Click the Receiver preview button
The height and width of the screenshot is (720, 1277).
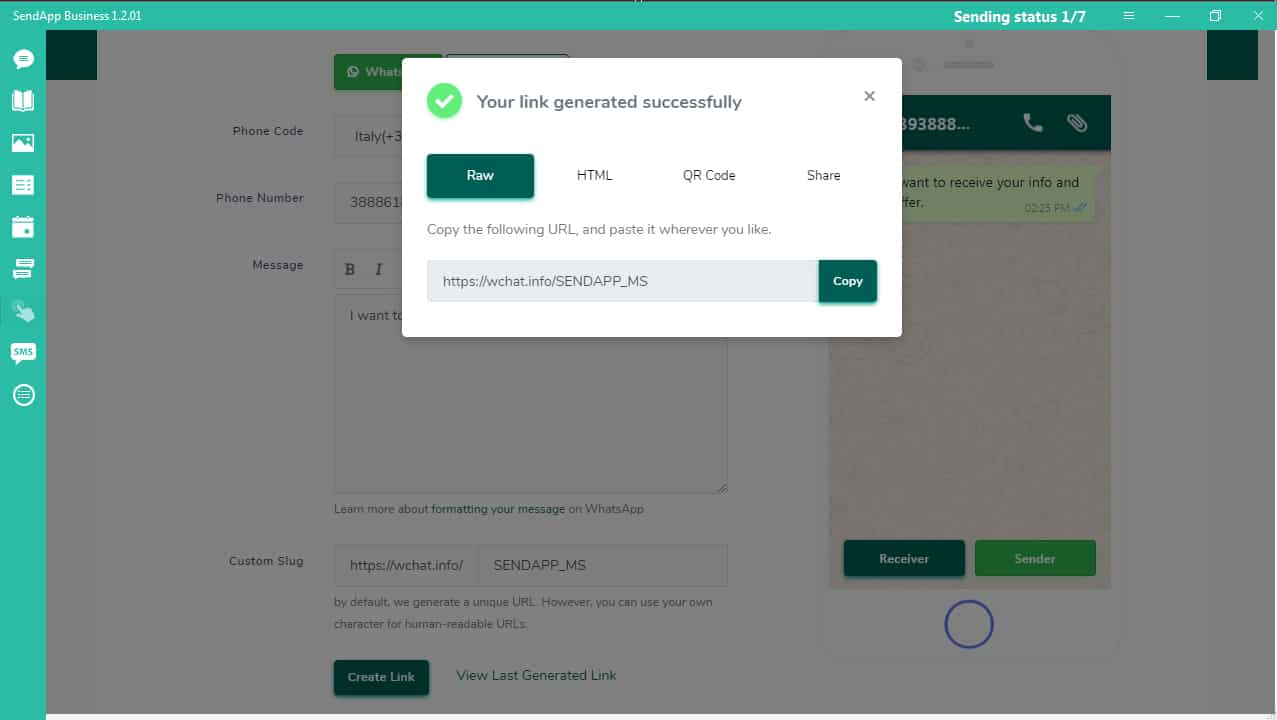point(904,559)
